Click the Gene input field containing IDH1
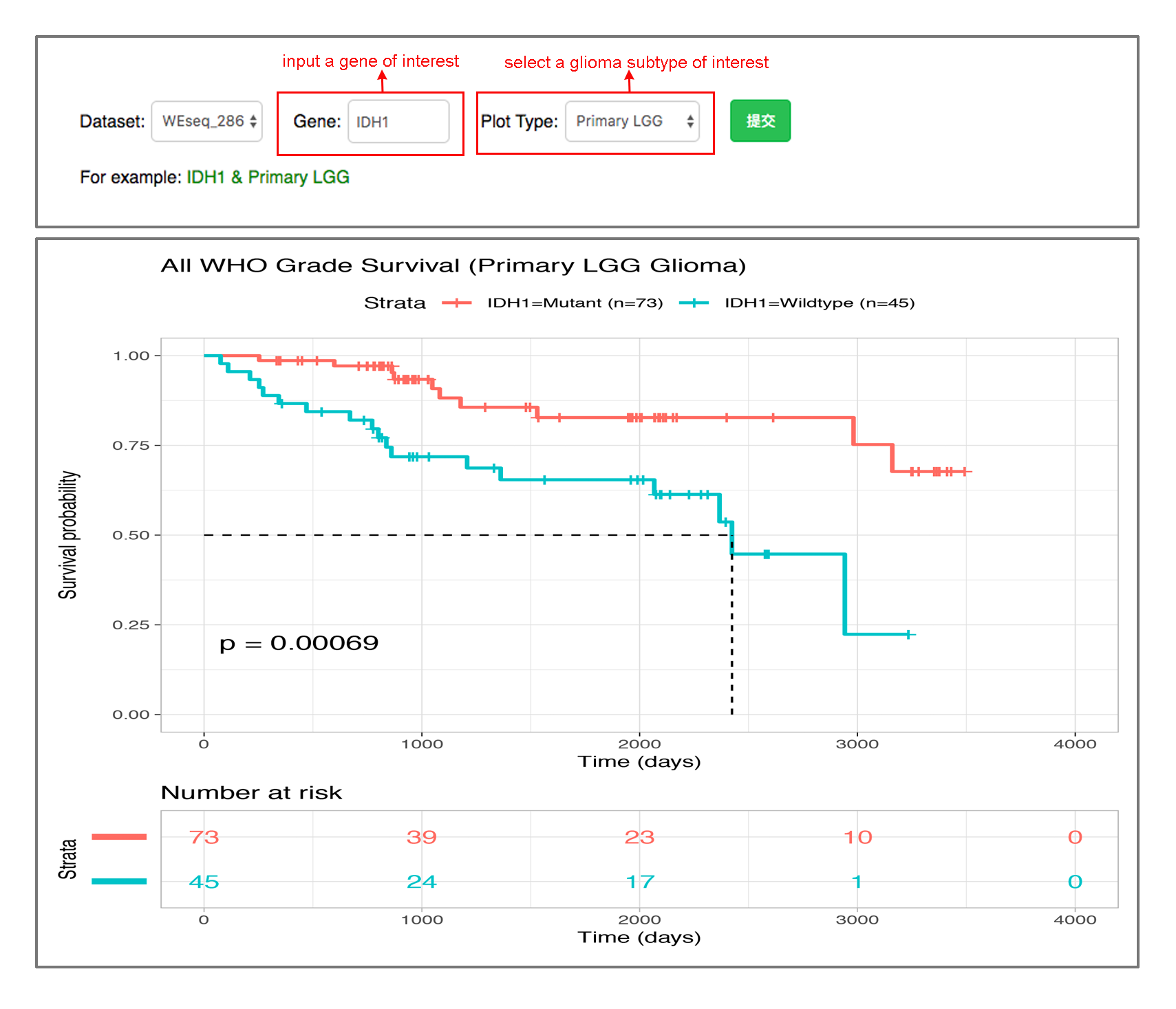This screenshot has height=1009, width=1176. pyautogui.click(x=398, y=122)
